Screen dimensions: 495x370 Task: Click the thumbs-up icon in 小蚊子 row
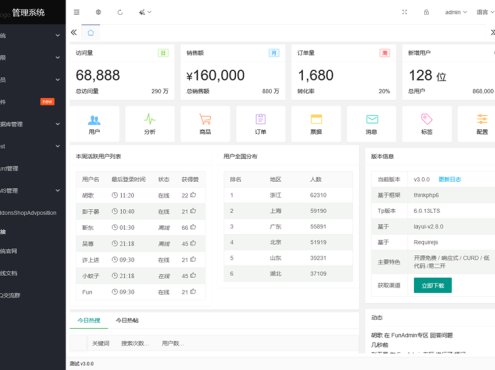193,276
